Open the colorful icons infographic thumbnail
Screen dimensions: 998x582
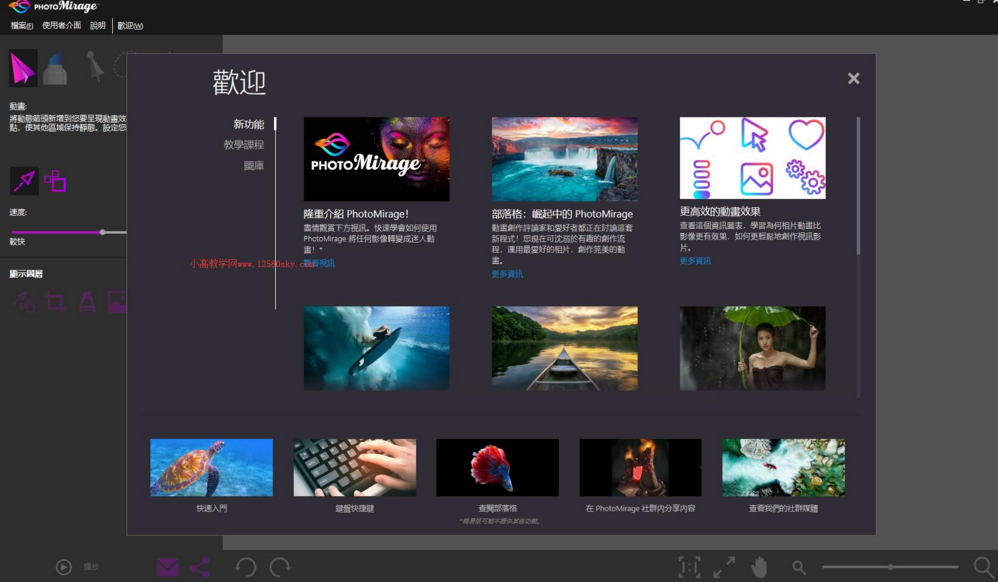752,158
